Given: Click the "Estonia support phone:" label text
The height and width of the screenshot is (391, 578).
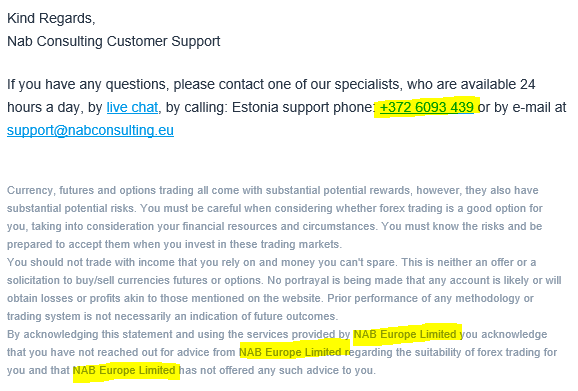Looking at the screenshot, I should point(304,107).
